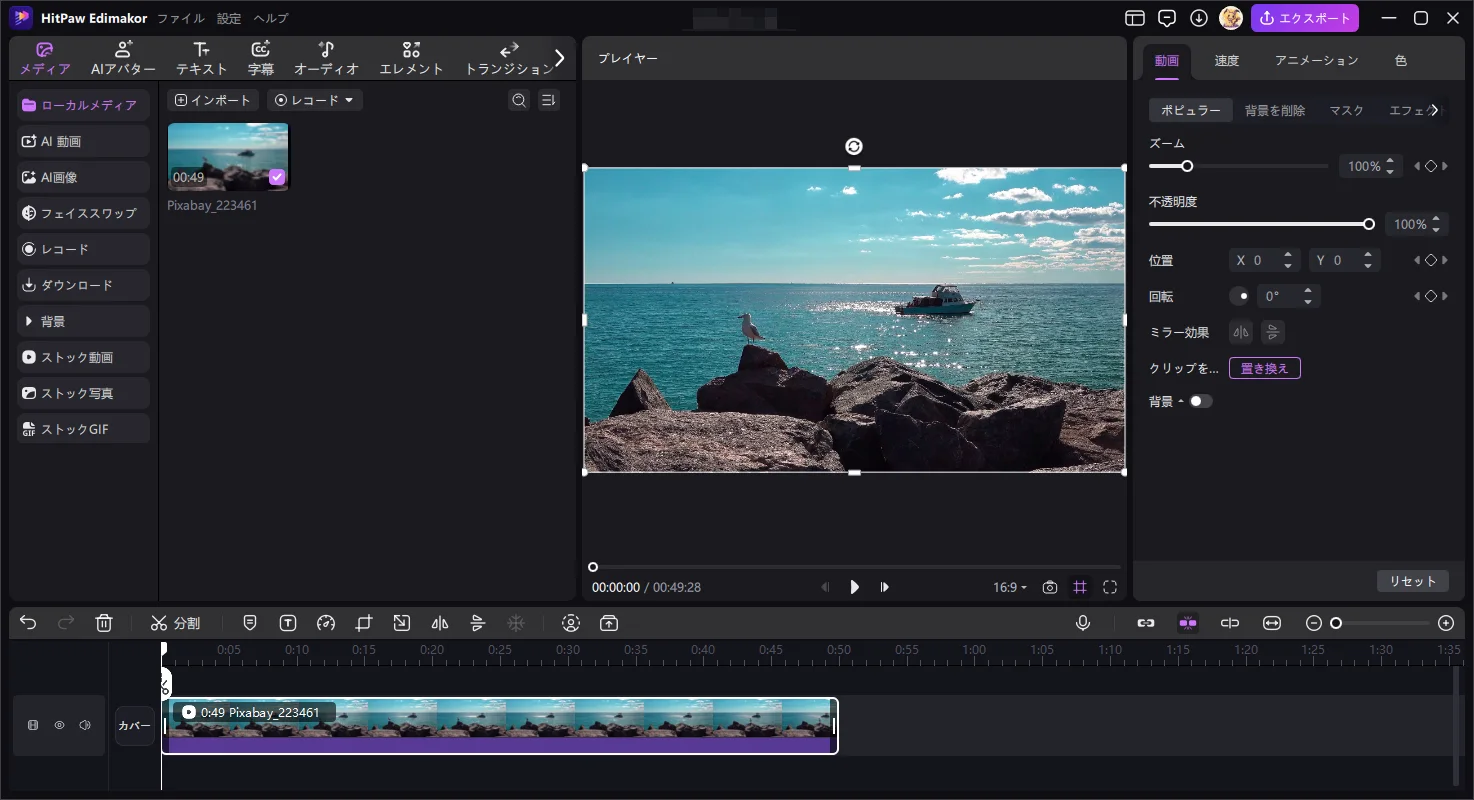
Task: Open the エレメント tab
Action: 411,59
